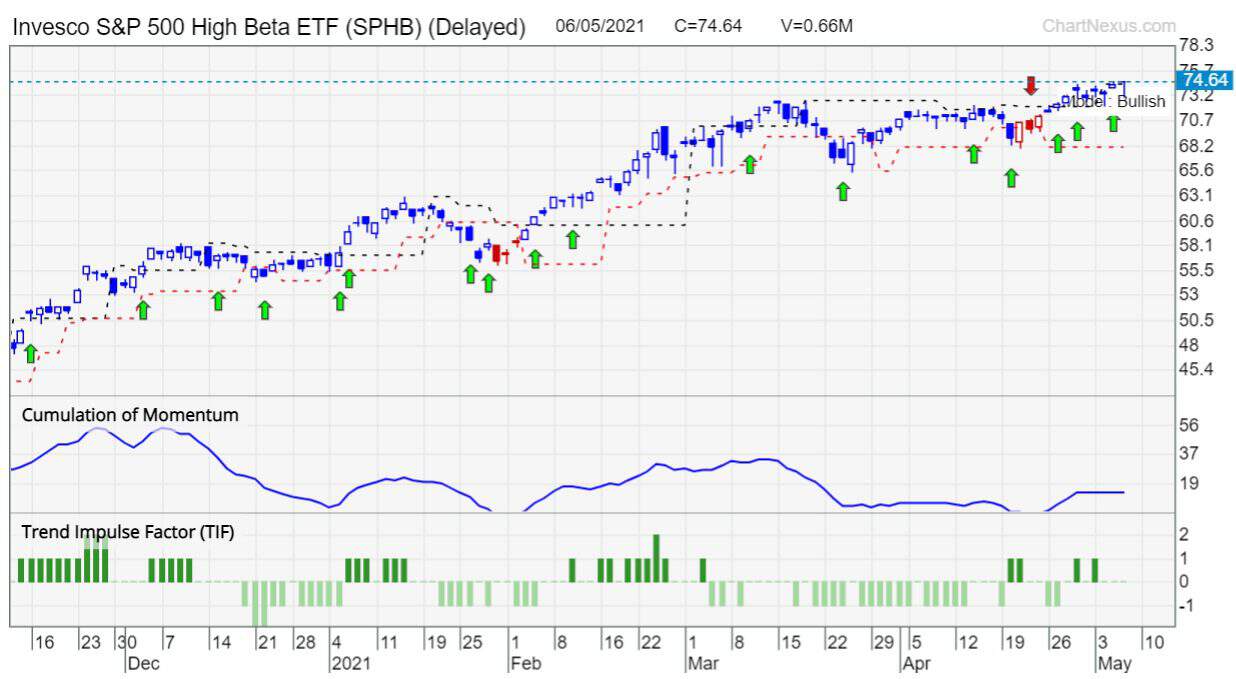The width and height of the screenshot is (1236, 679).
Task: Click the 56 value on the momentum scale
Action: pos(1189,425)
